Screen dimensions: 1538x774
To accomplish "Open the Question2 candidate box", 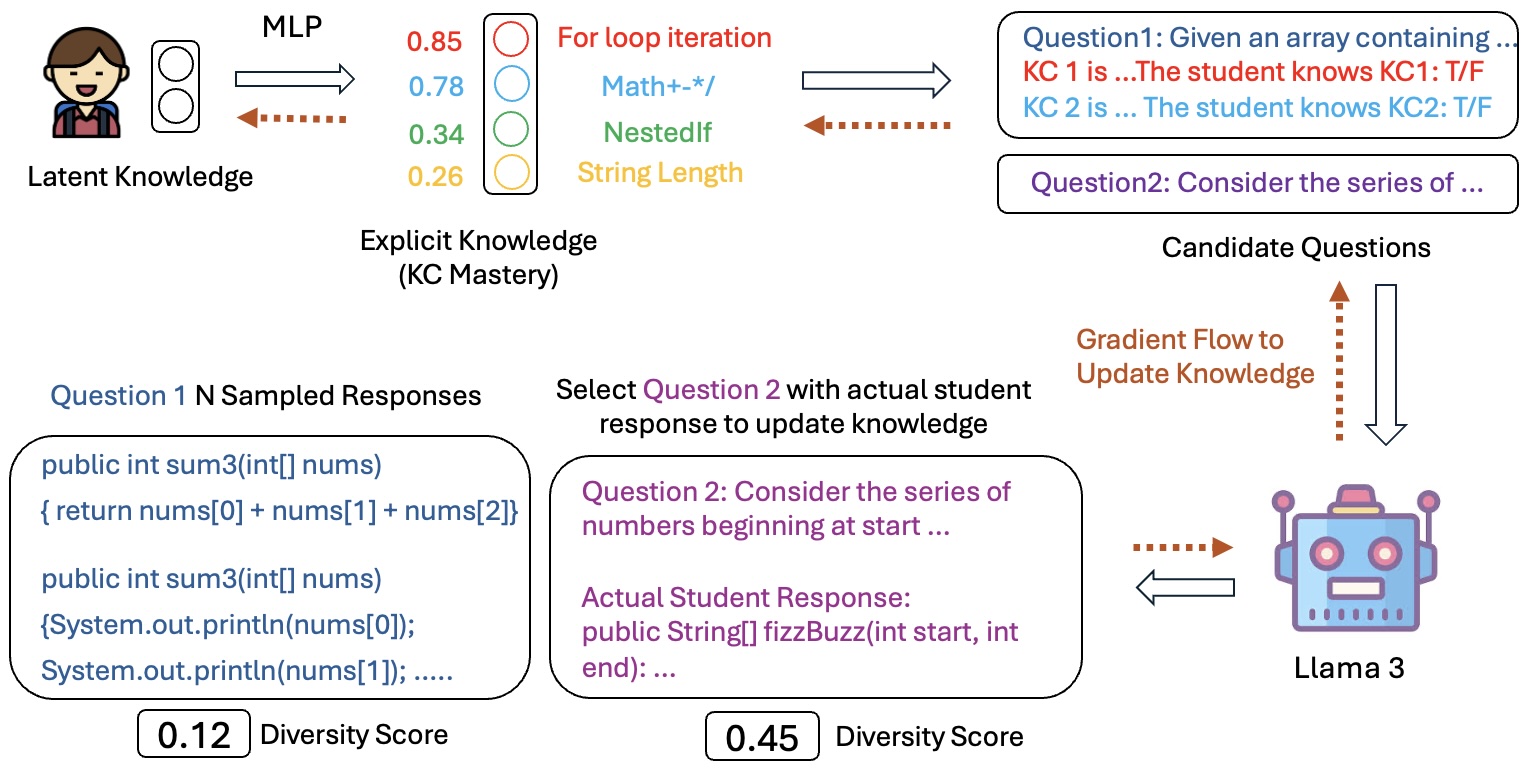I will [x=1257, y=184].
